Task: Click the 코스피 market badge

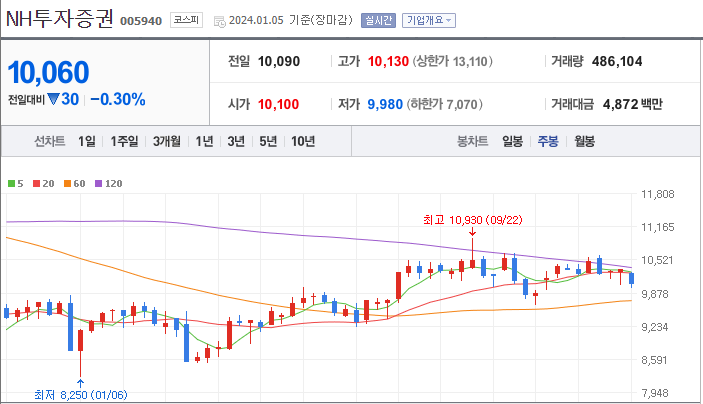Action: coord(186,20)
